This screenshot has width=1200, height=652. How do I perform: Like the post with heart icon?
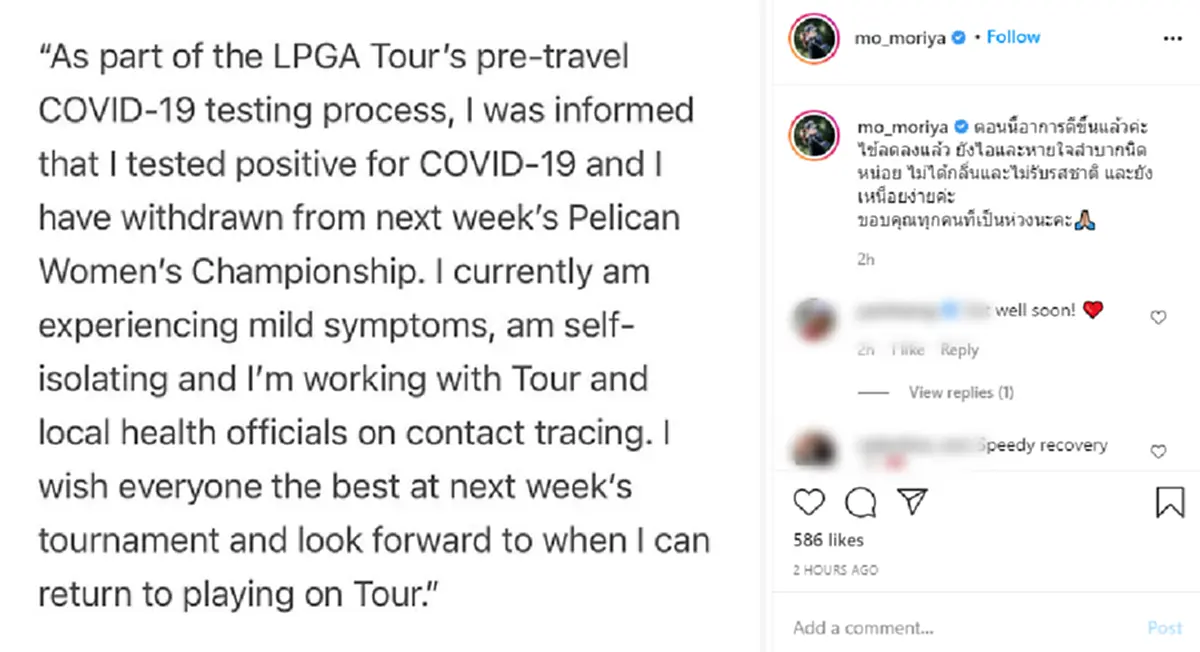808,501
